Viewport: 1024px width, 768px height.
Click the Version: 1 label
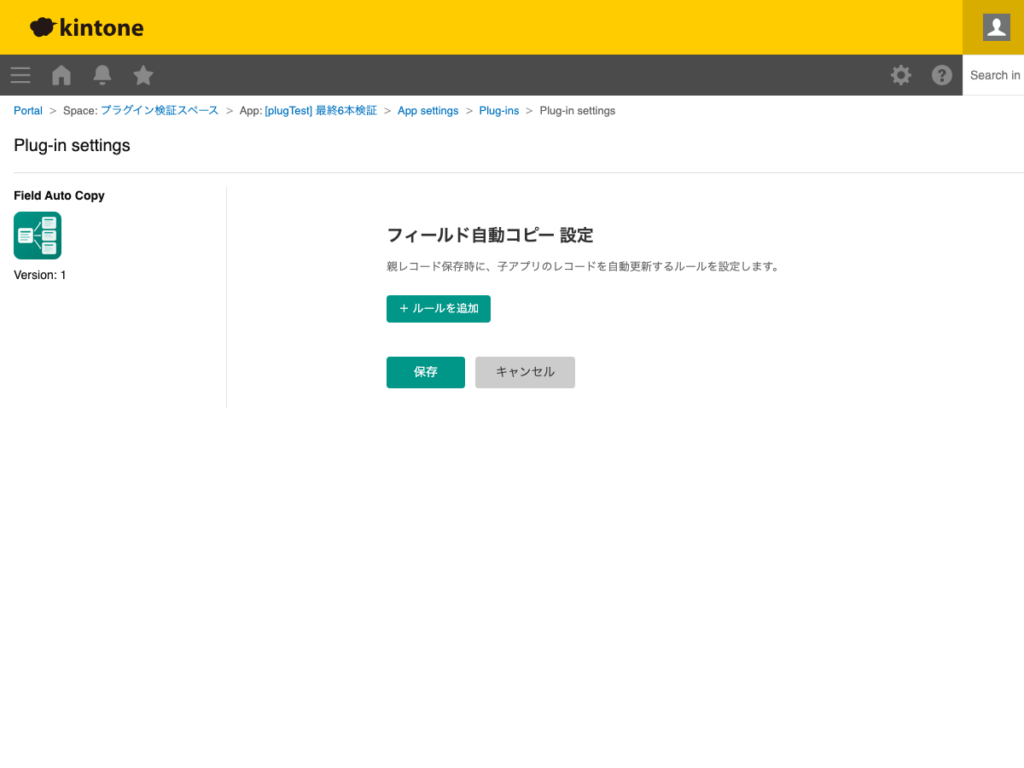[39, 274]
